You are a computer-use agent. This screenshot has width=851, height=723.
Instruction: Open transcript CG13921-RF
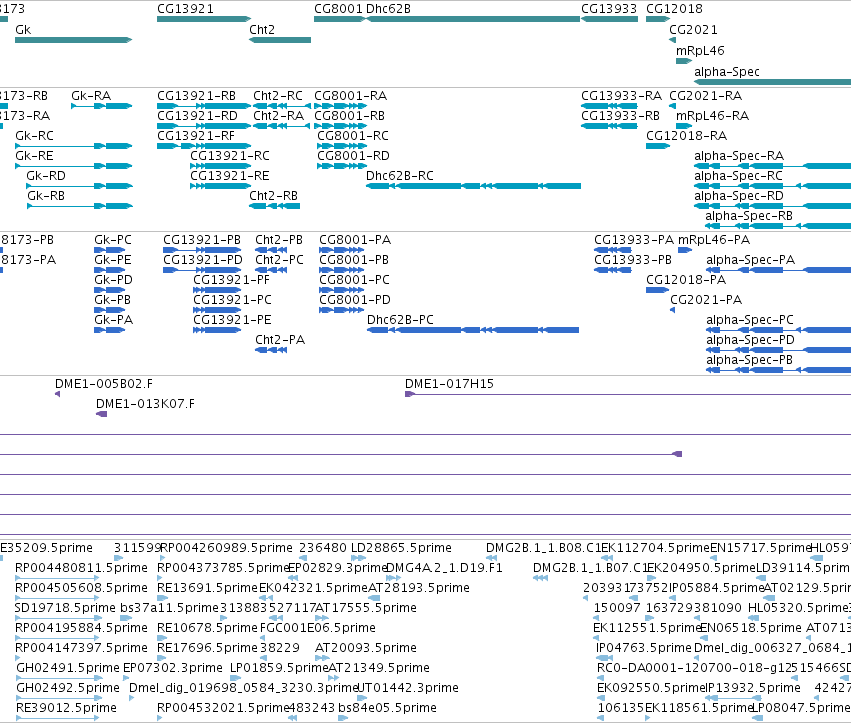(x=204, y=146)
